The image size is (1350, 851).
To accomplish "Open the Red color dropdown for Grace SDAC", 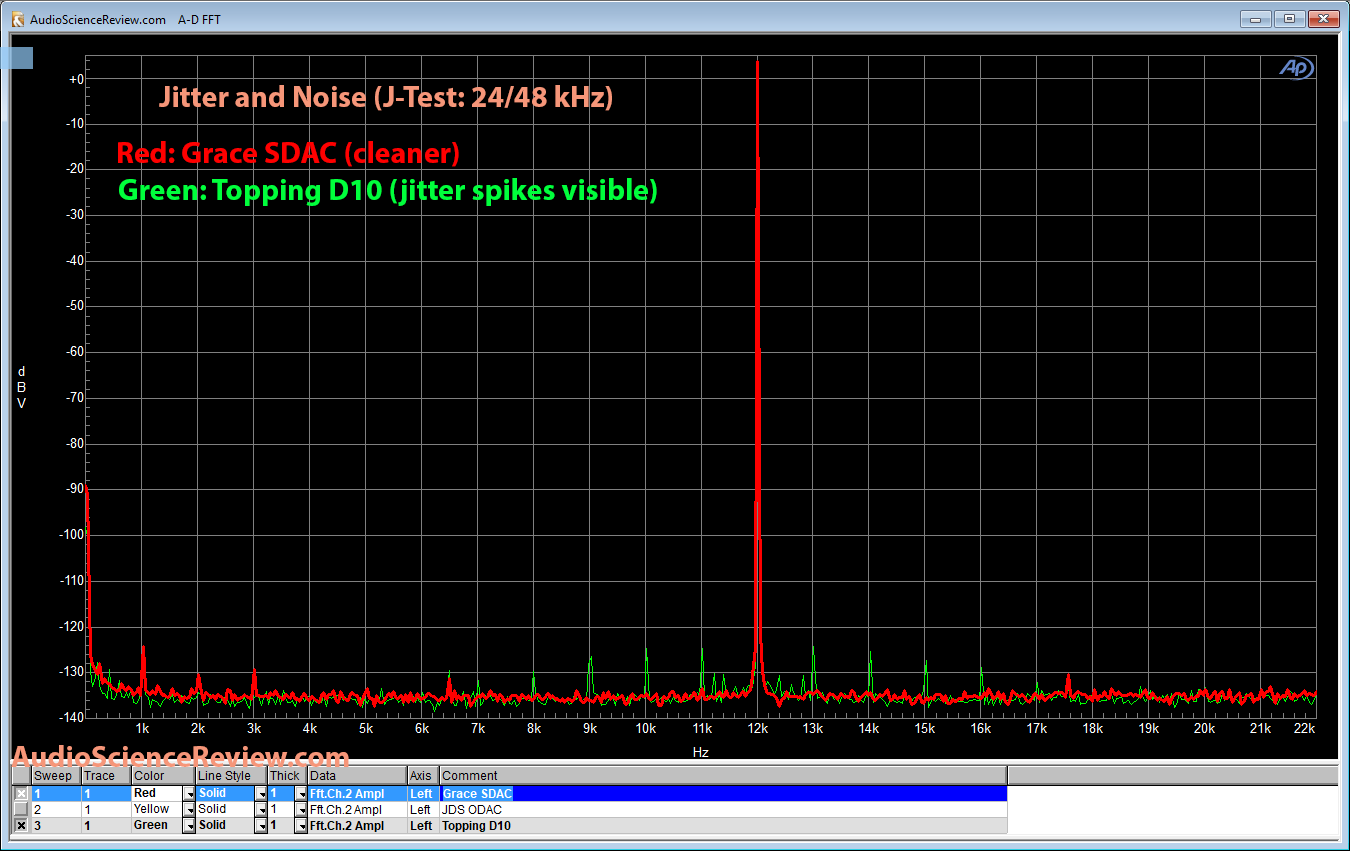I will [x=189, y=794].
